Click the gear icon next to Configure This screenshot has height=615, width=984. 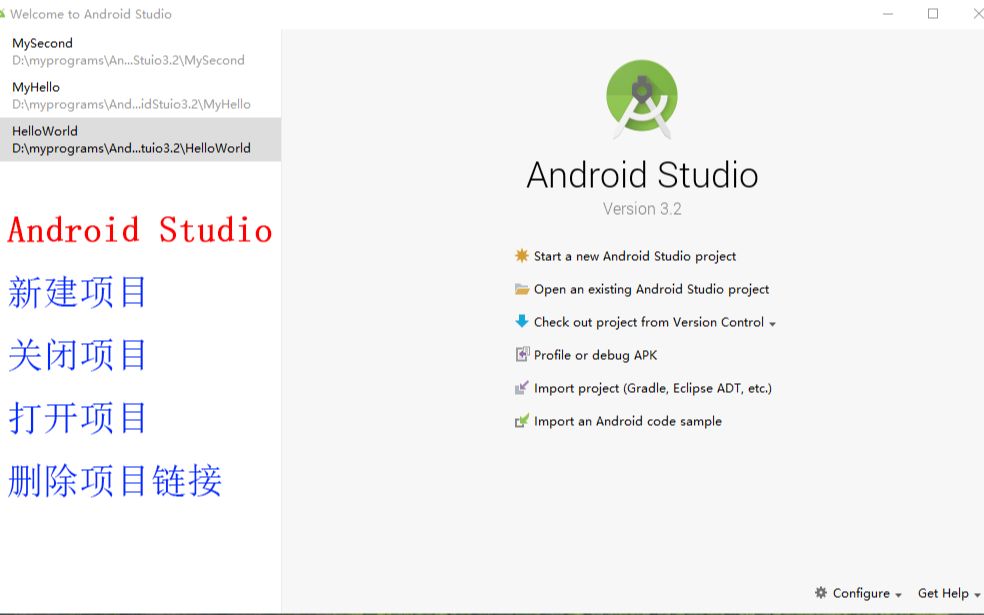pyautogui.click(x=820, y=593)
